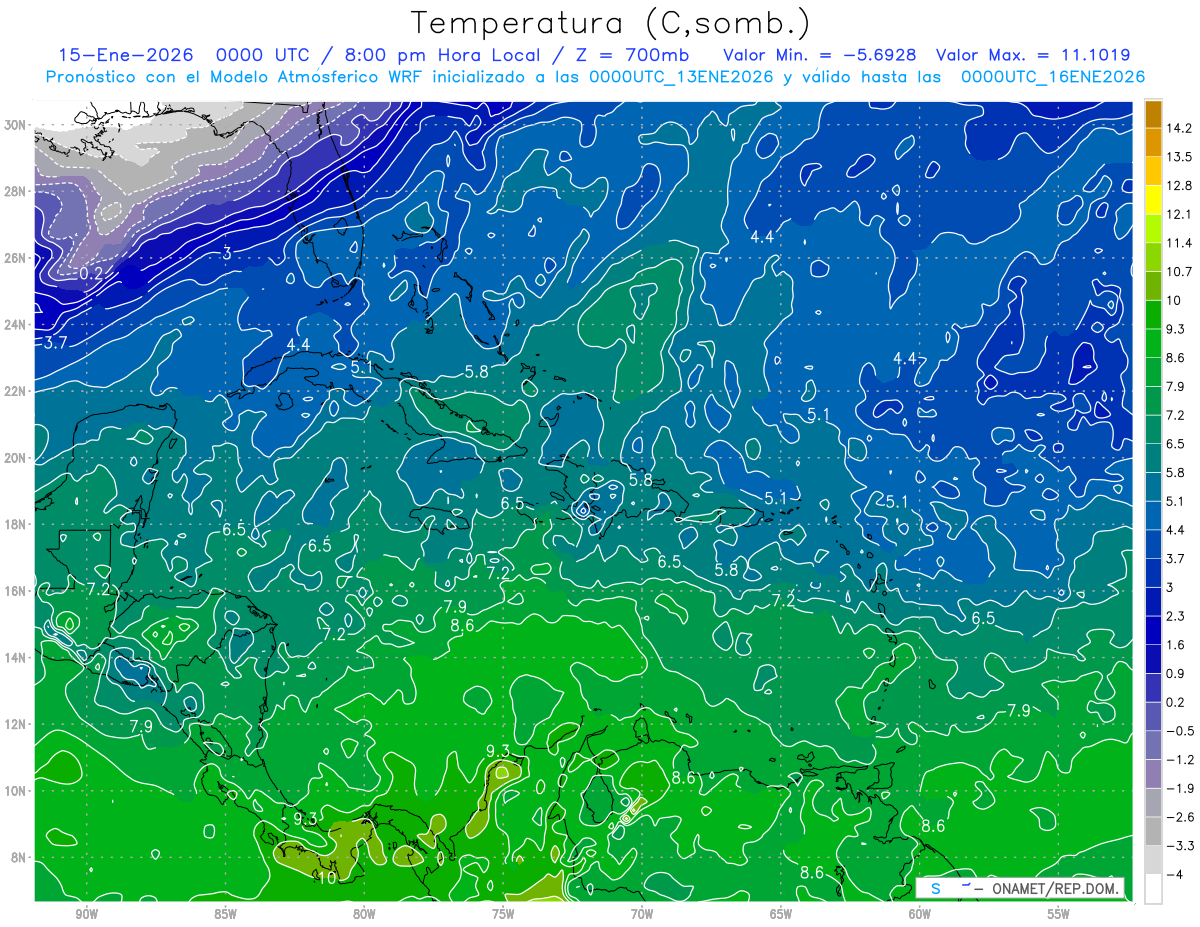
Task: Click the 16N latitude axis label
Action: click(x=16, y=591)
